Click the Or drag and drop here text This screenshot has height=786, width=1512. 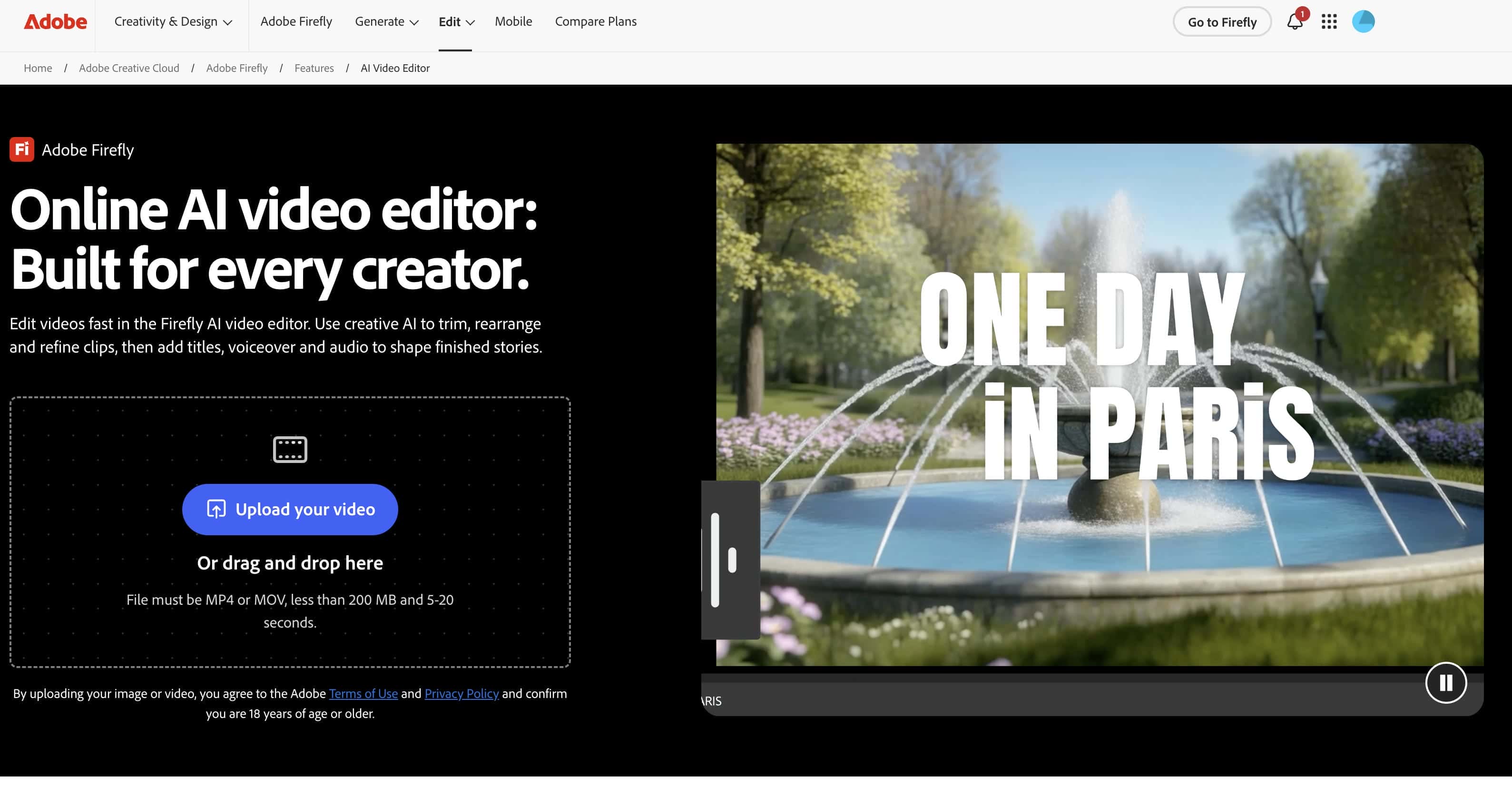(290, 563)
